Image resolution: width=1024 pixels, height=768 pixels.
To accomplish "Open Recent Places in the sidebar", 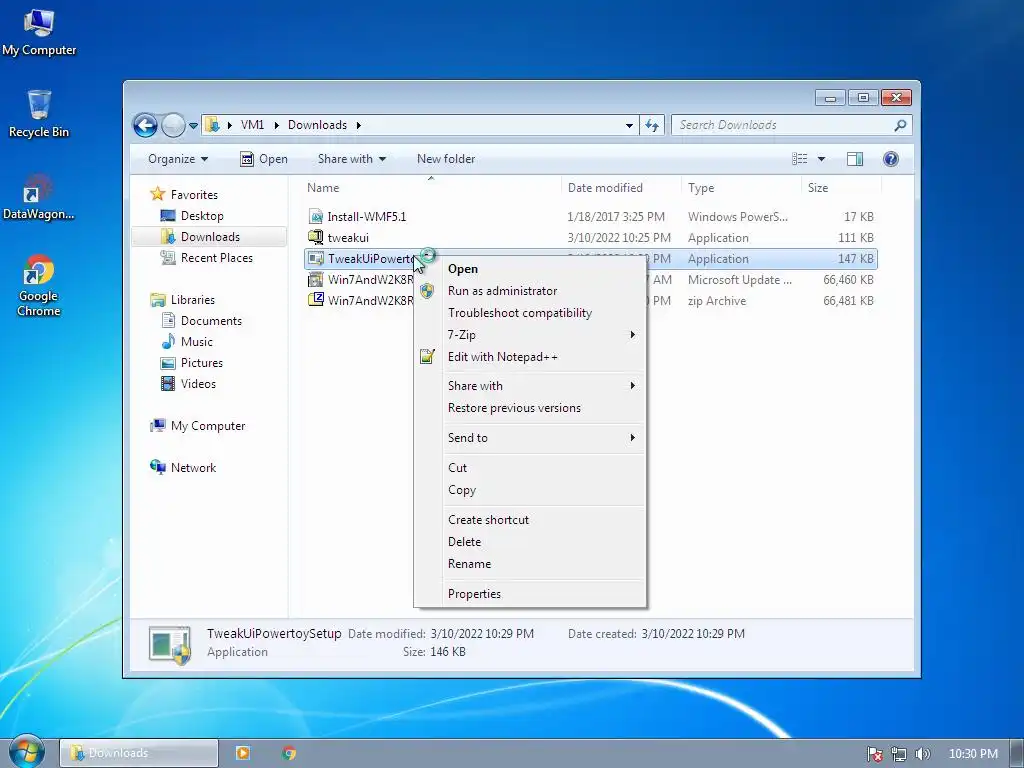I will click(216, 258).
